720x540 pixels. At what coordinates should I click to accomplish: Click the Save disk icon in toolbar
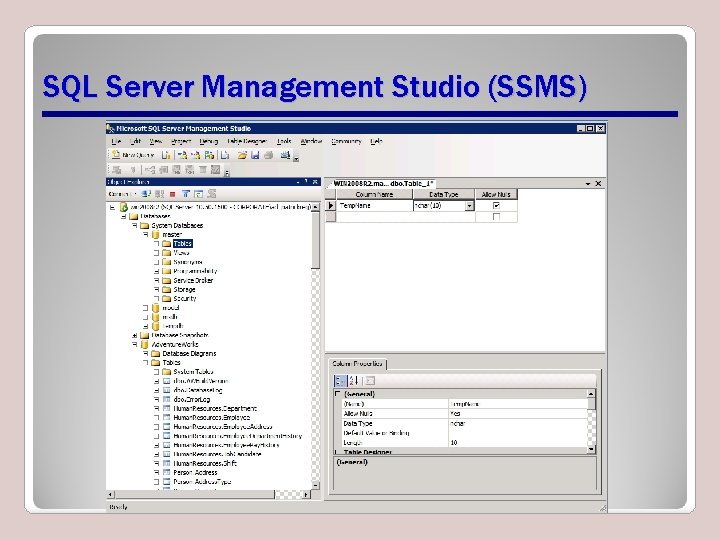(255, 155)
